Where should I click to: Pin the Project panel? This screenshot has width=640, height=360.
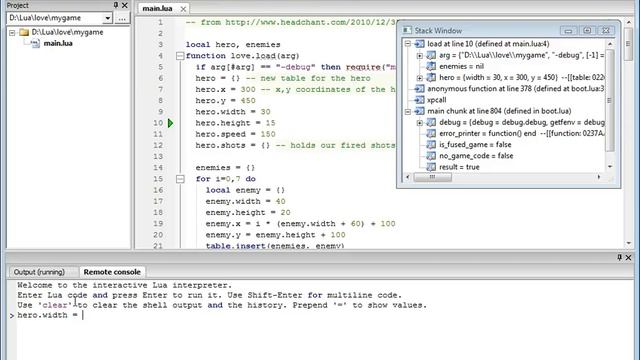[116, 5]
